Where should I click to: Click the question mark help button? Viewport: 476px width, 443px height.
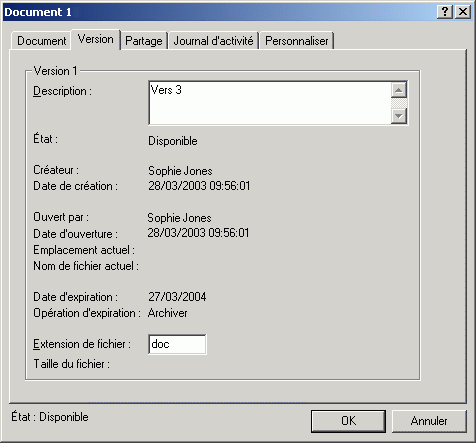click(445, 12)
